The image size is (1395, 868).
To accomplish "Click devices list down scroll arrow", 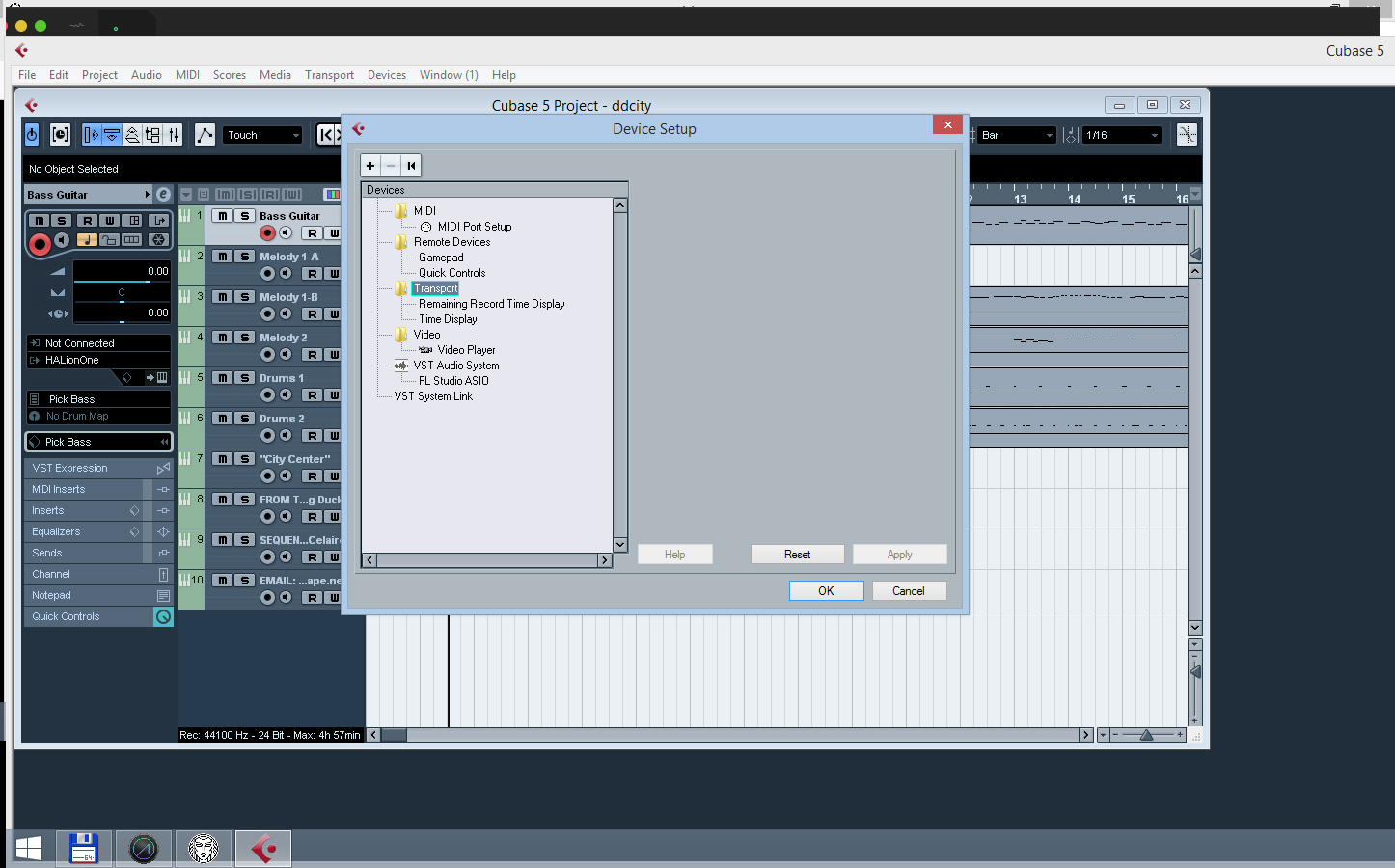I will (x=620, y=545).
